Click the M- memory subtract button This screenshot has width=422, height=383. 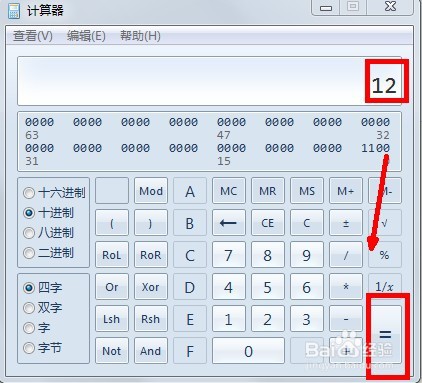pyautogui.click(x=385, y=191)
